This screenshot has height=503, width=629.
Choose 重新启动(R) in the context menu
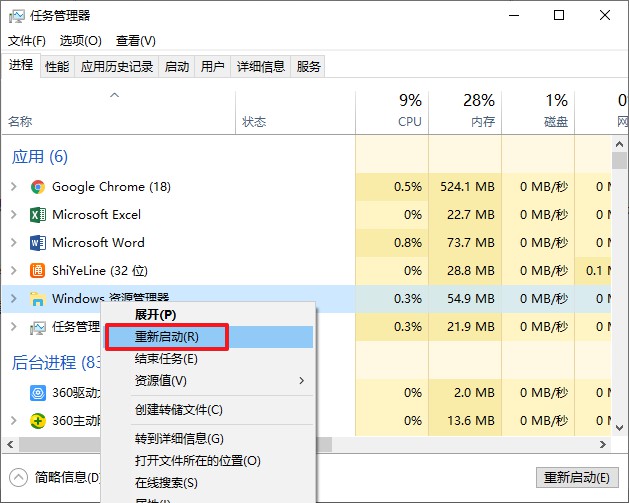208,337
